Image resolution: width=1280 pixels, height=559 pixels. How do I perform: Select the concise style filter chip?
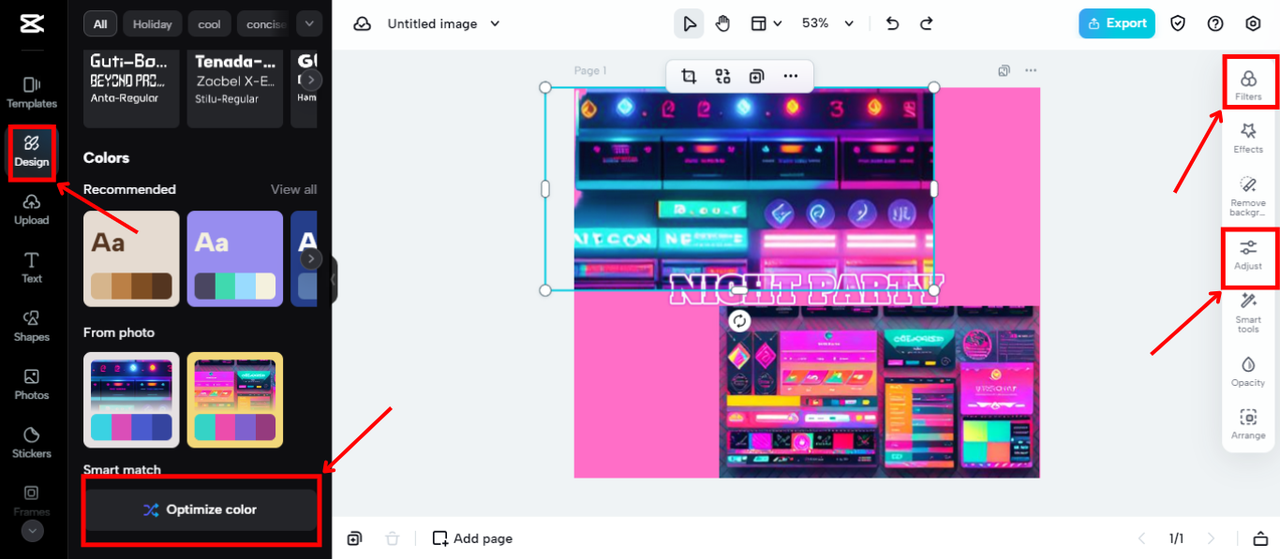click(x=265, y=24)
